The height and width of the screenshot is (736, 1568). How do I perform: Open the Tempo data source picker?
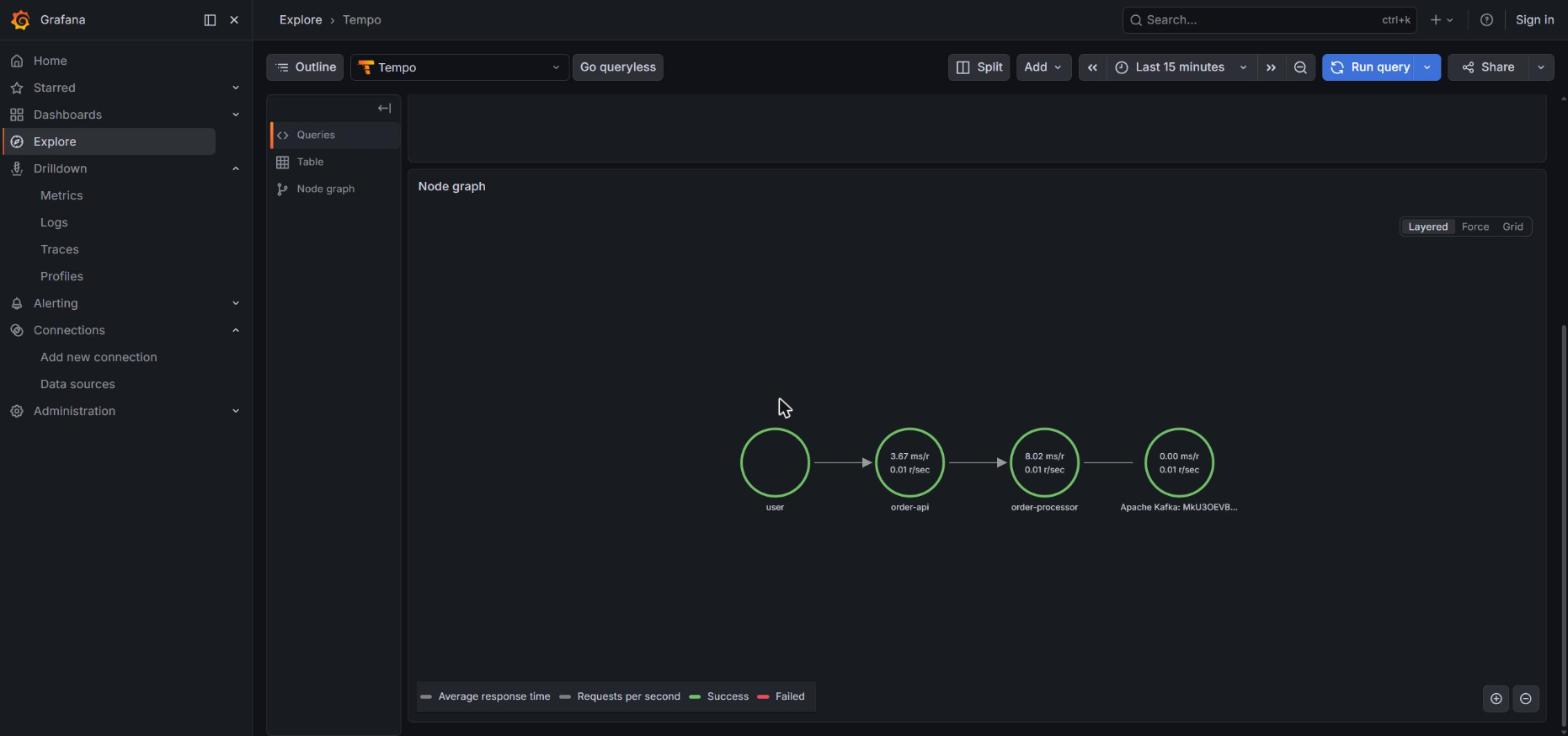pos(459,68)
